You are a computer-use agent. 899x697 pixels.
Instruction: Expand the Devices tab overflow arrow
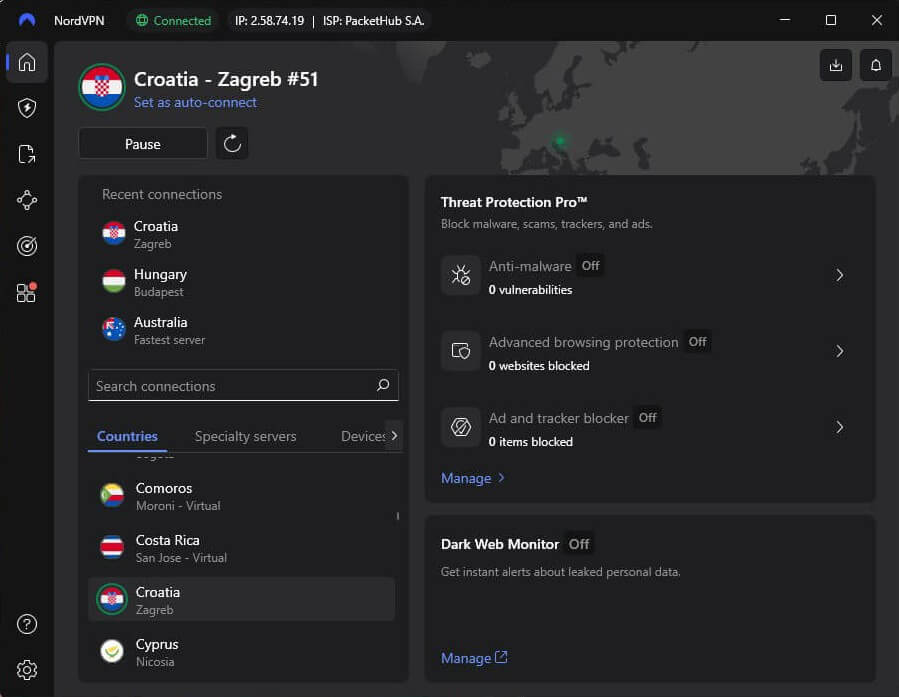tap(394, 436)
